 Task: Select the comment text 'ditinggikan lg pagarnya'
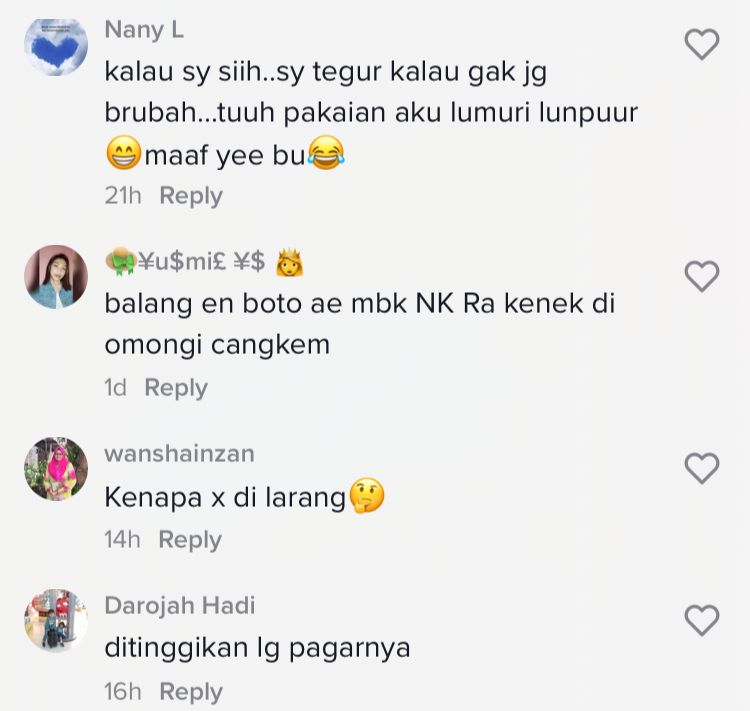tap(257, 649)
